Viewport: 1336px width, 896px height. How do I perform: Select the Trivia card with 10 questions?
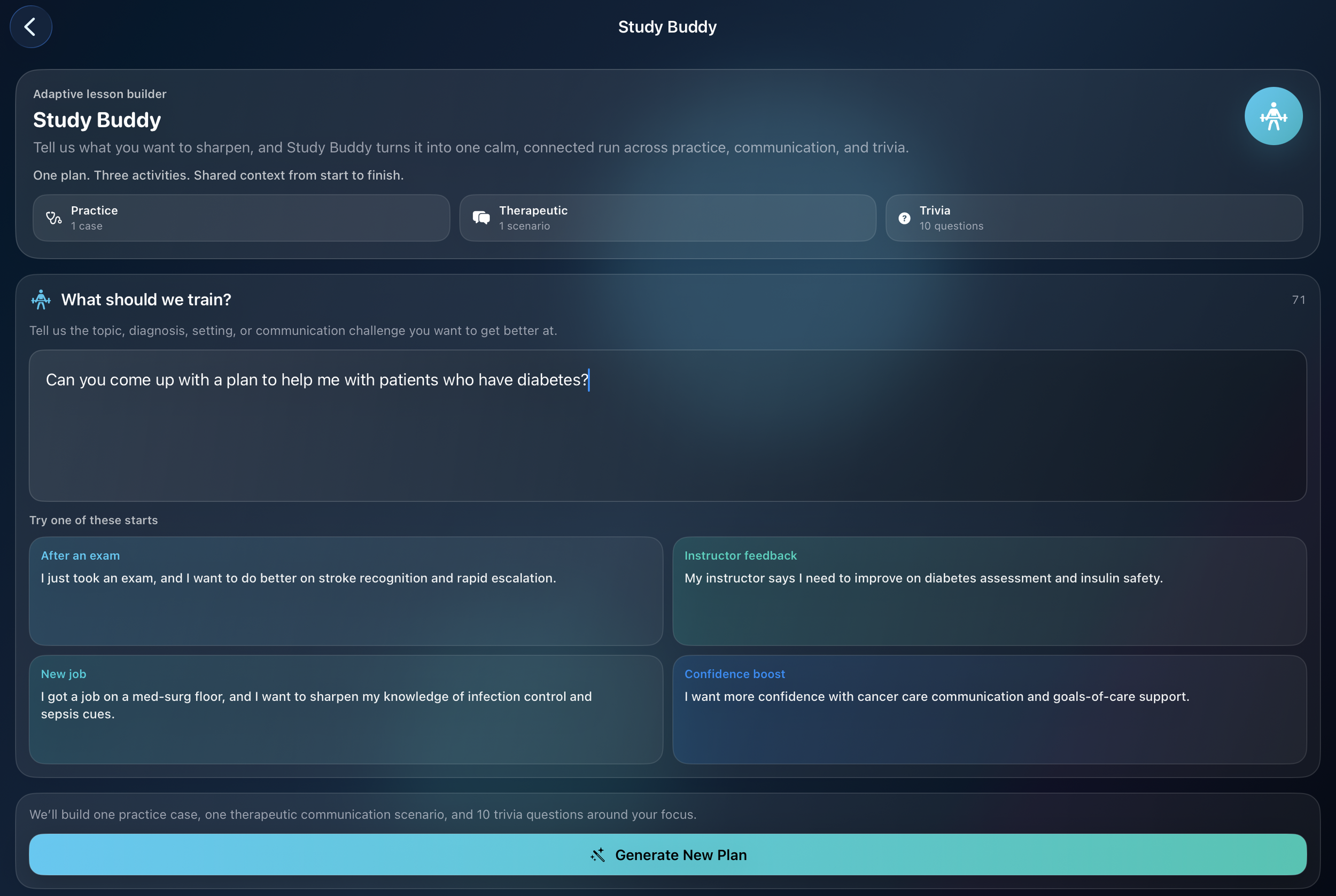click(1093, 217)
